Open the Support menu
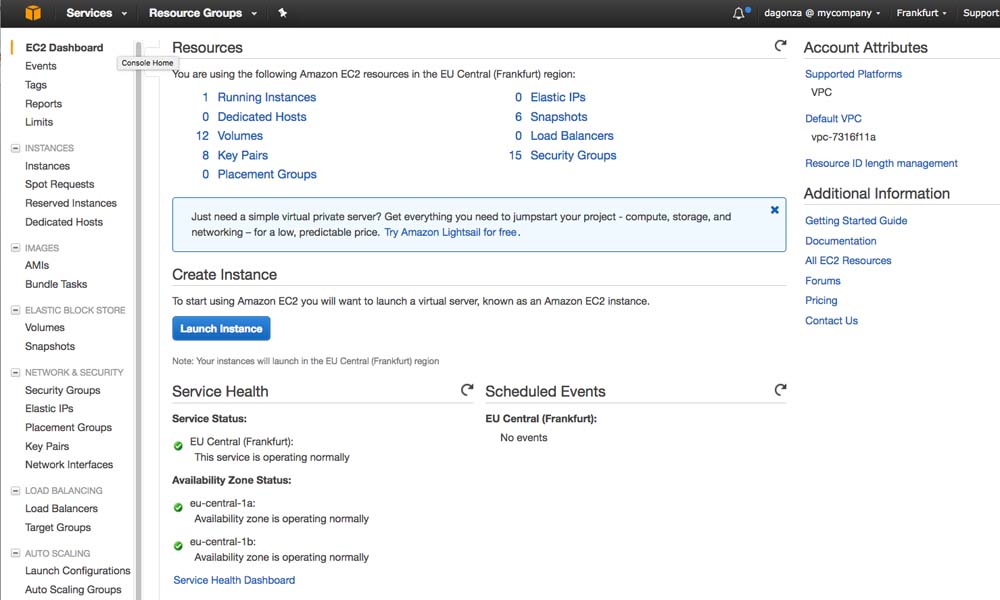 (x=980, y=13)
